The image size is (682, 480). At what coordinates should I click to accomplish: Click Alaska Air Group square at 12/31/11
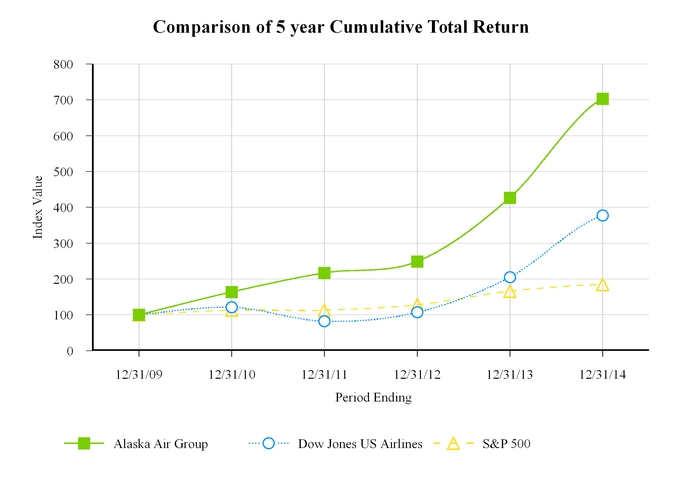[x=324, y=273]
